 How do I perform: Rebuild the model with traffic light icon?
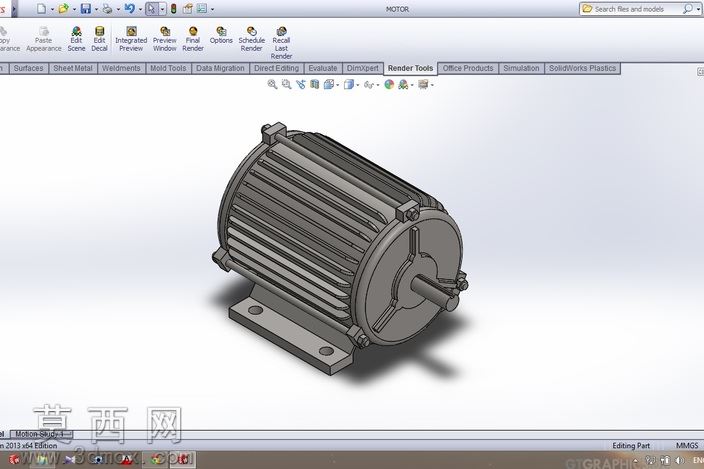pyautogui.click(x=173, y=9)
